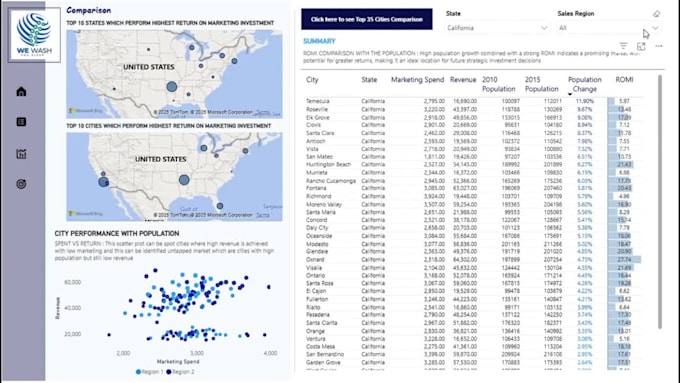680x383 pixels.
Task: Open more options ellipsis on table visual
Action: pos(659,46)
